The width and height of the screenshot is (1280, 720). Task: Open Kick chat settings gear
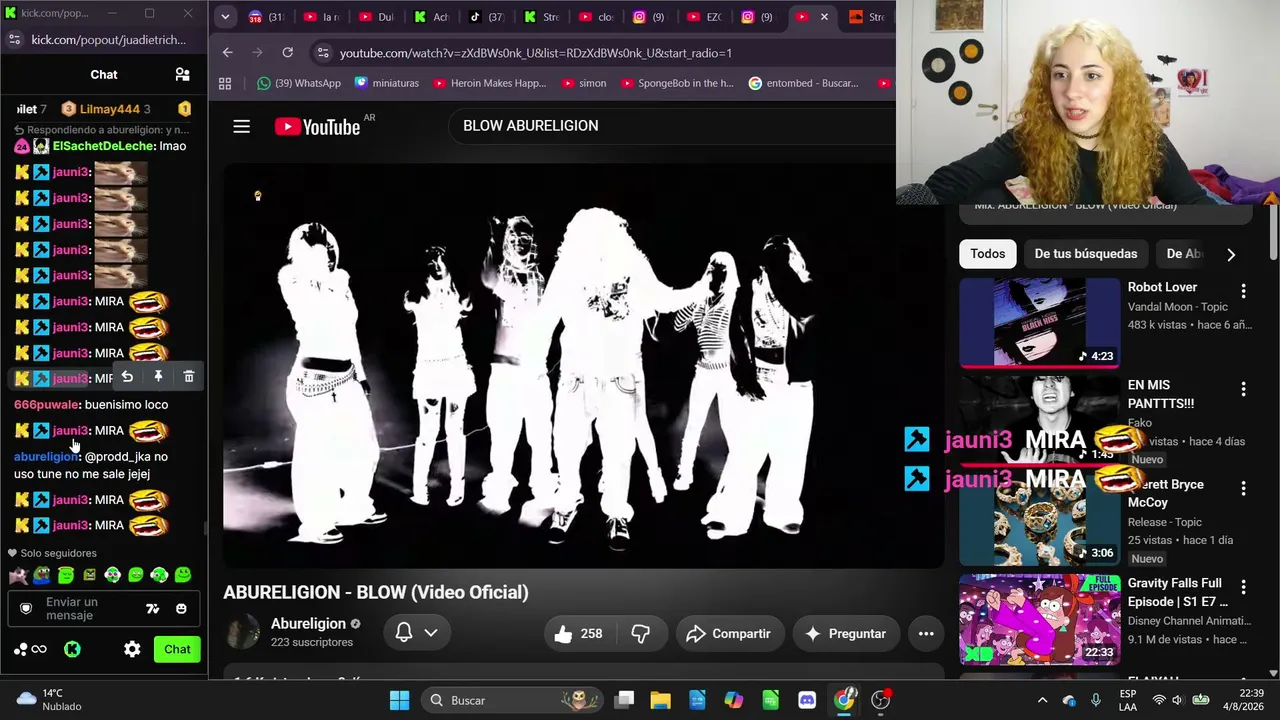132,649
